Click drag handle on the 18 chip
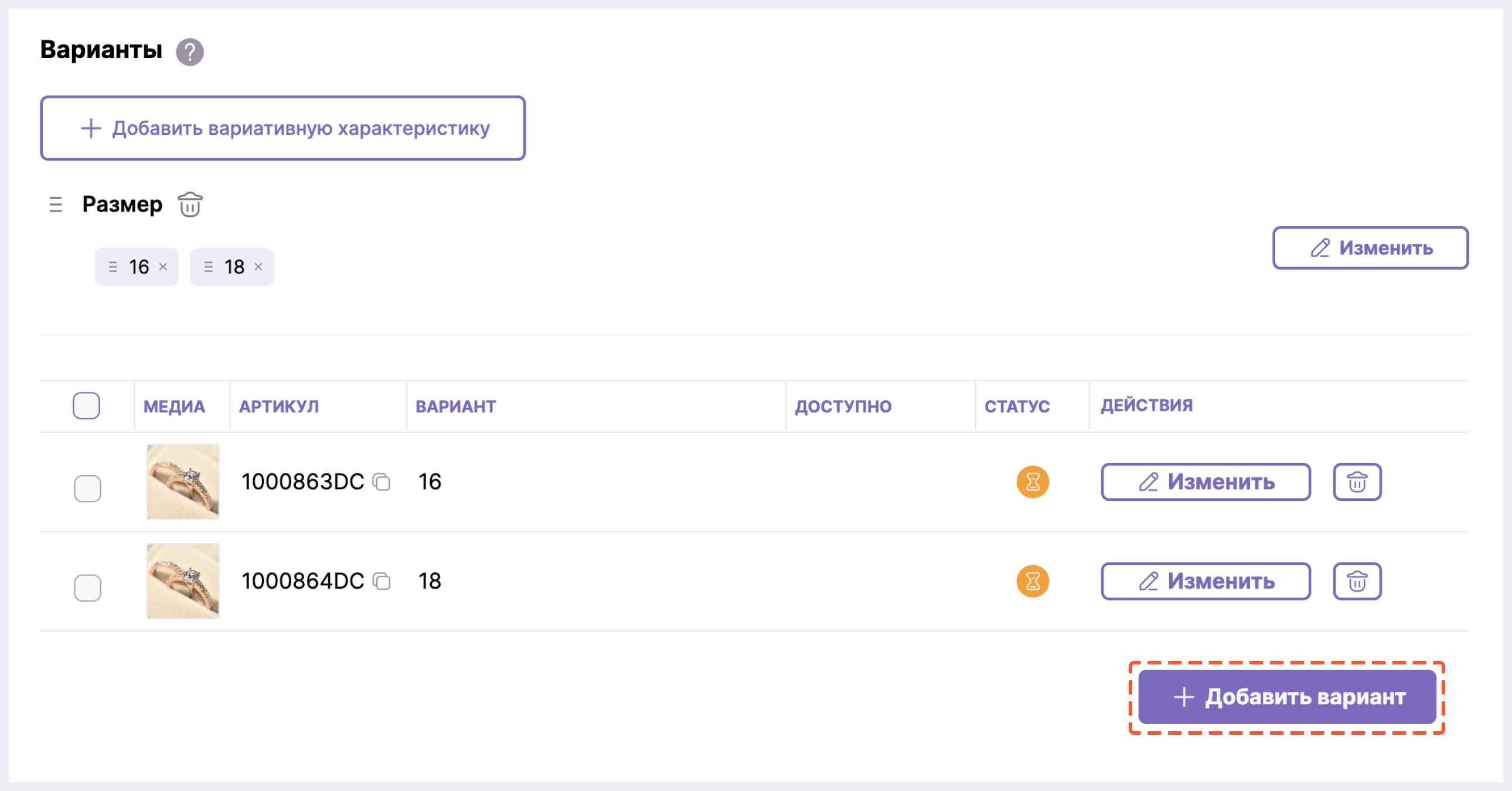The height and width of the screenshot is (791, 1512). coord(209,267)
